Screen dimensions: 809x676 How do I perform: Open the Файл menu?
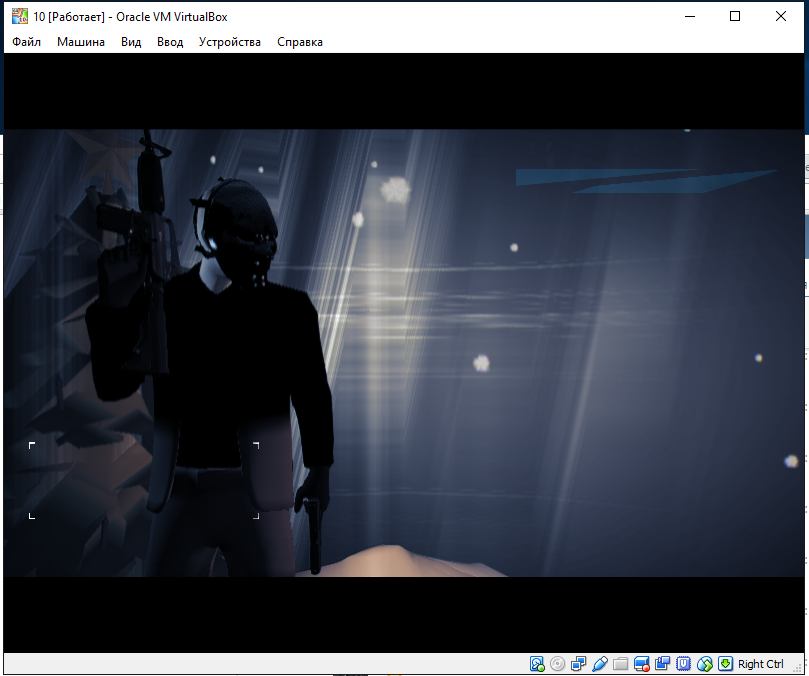(x=26, y=42)
